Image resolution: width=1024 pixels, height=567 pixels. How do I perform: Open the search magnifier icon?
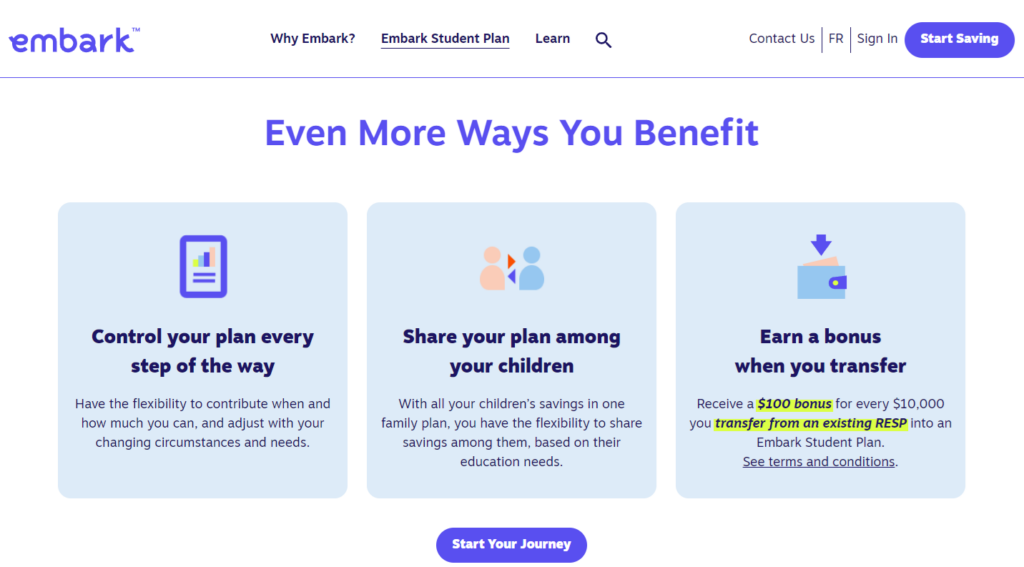[x=603, y=40]
